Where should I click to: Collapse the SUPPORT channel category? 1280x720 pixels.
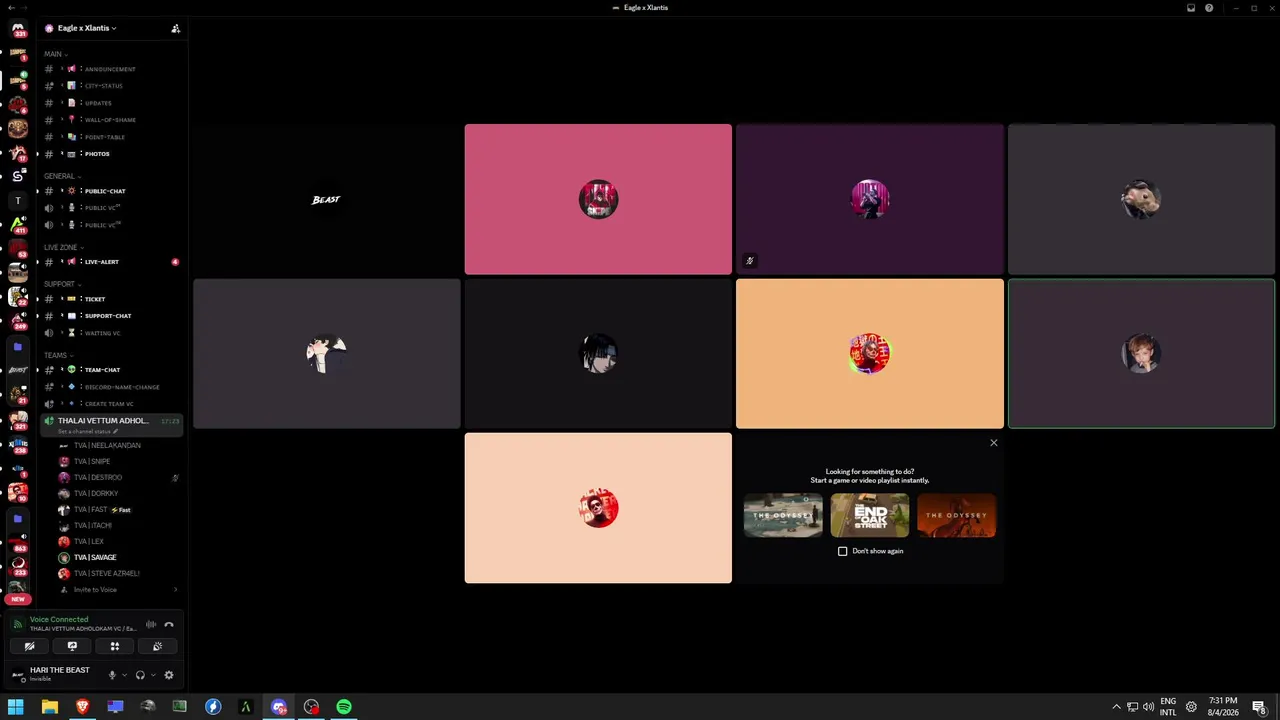click(62, 284)
